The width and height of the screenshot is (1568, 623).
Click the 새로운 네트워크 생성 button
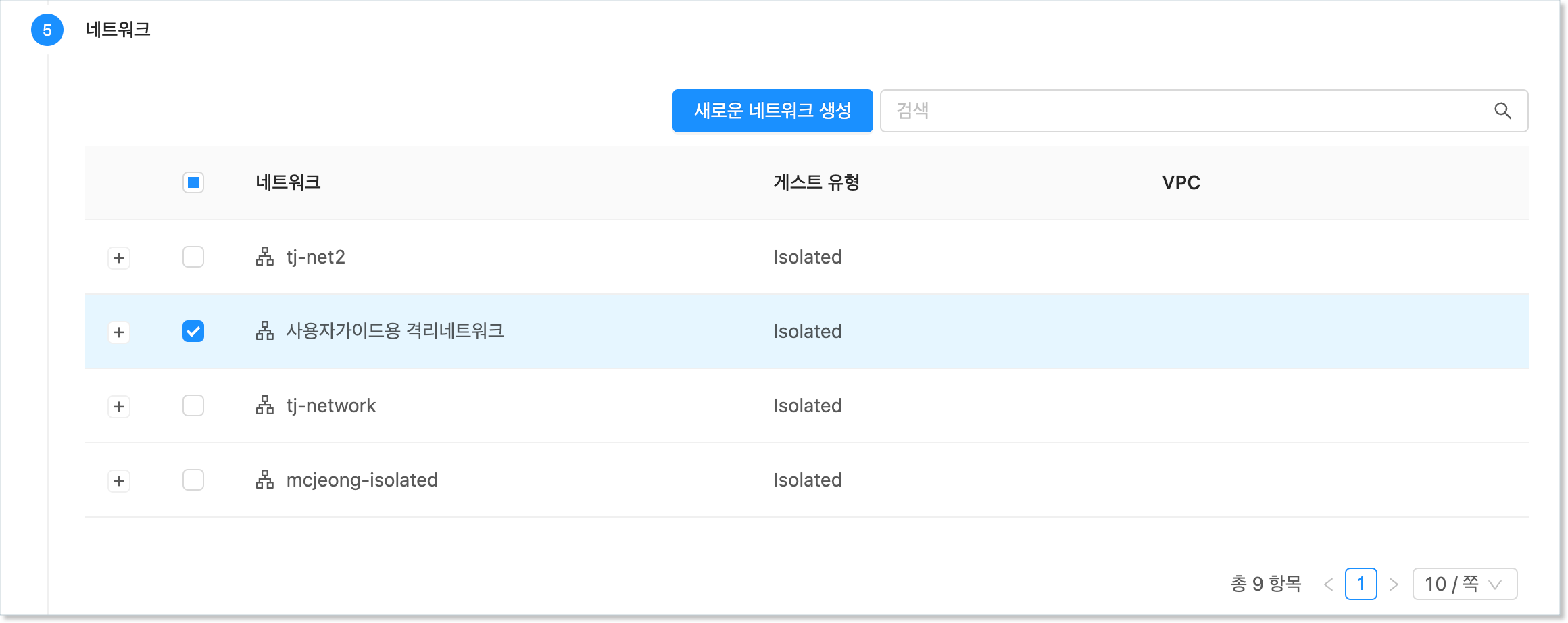(772, 111)
